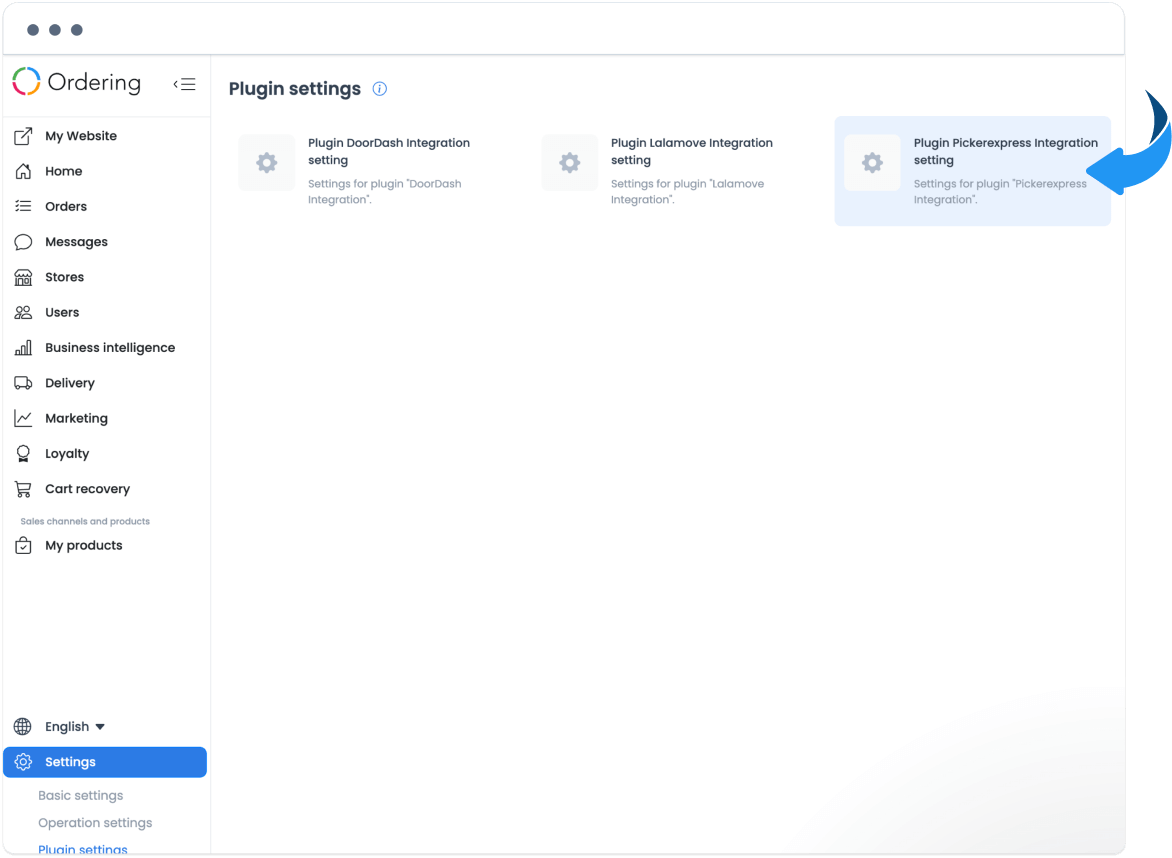The height and width of the screenshot is (858, 1172).
Task: Click the Cart recovery cart icon
Action: click(x=23, y=489)
